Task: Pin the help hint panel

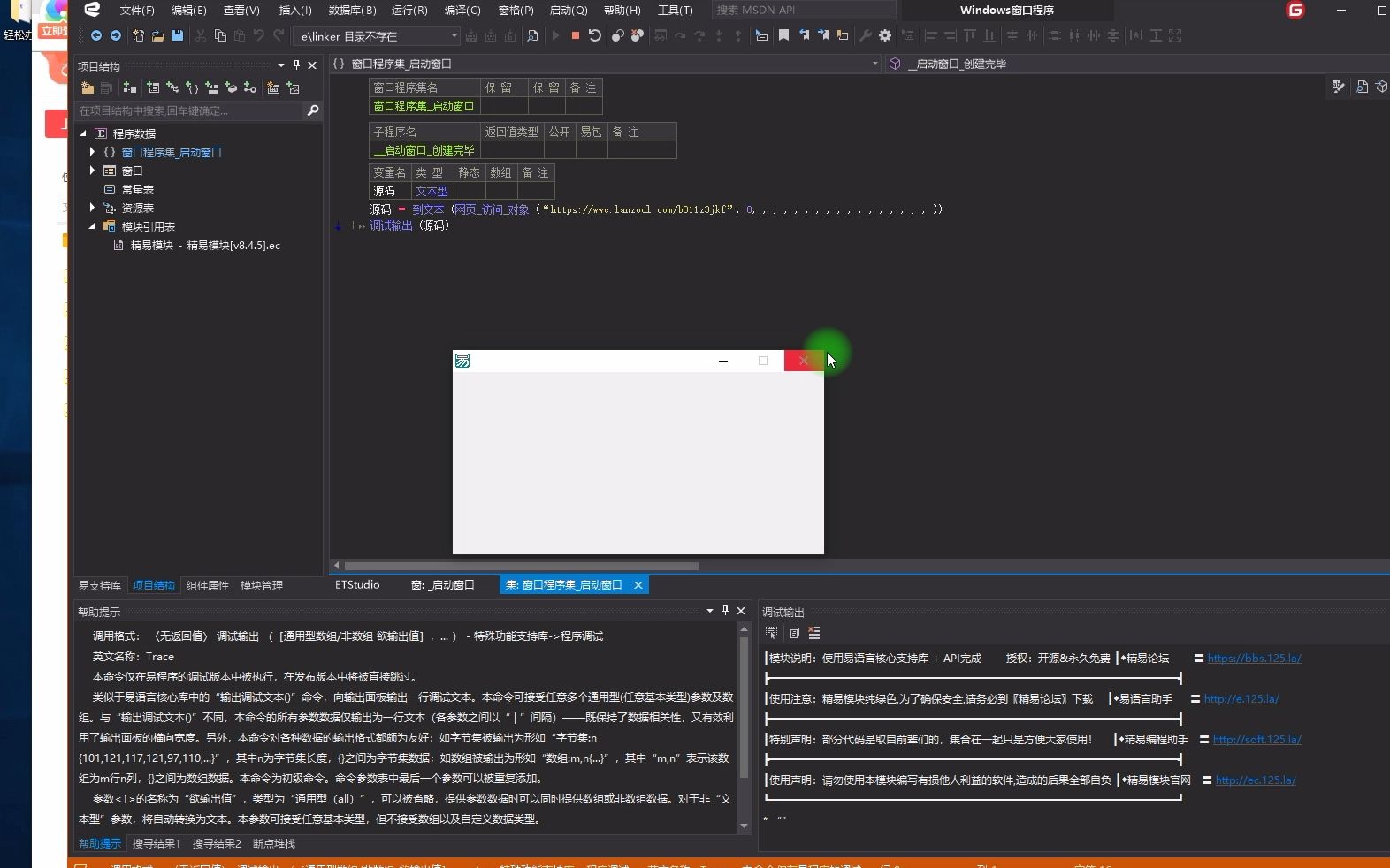Action: pos(725,611)
